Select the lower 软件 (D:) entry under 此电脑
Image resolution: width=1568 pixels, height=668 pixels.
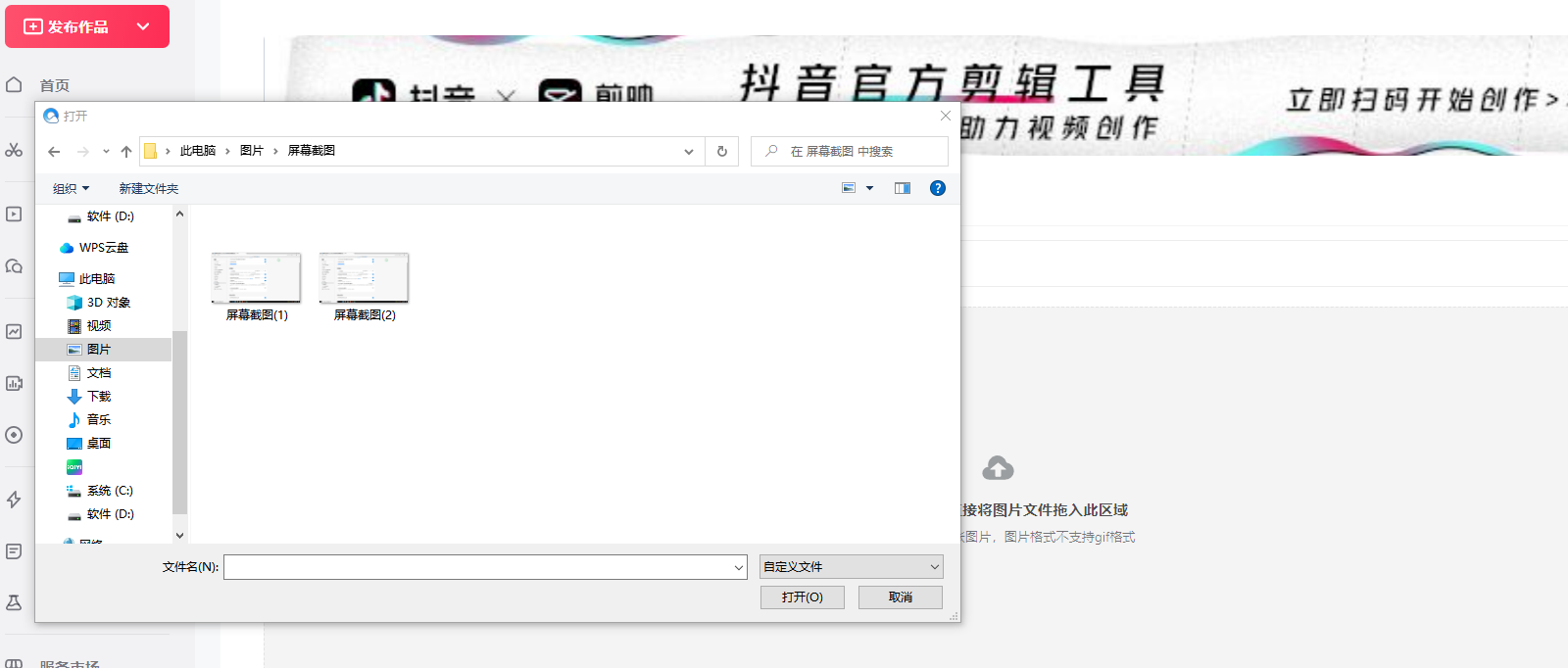[x=110, y=514]
